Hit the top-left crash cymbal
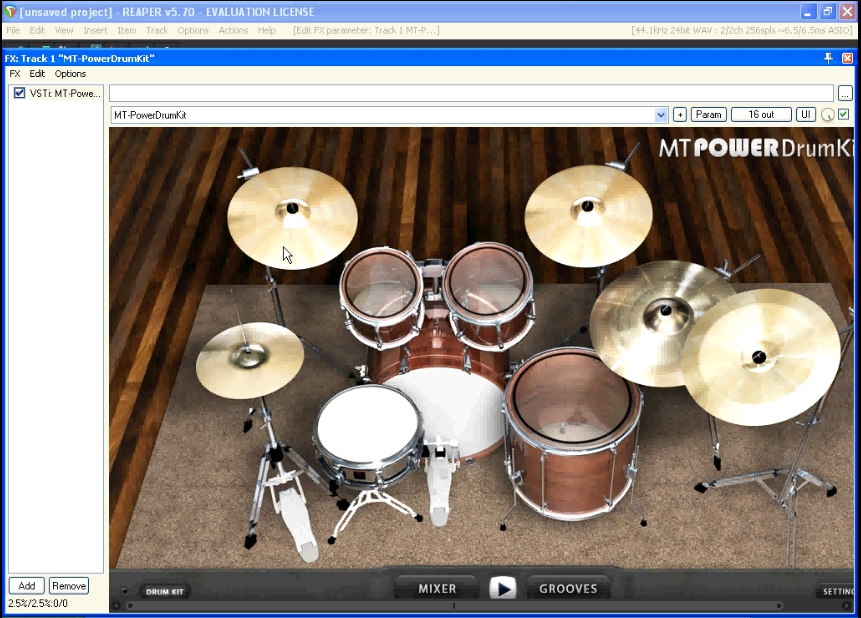 click(290, 216)
